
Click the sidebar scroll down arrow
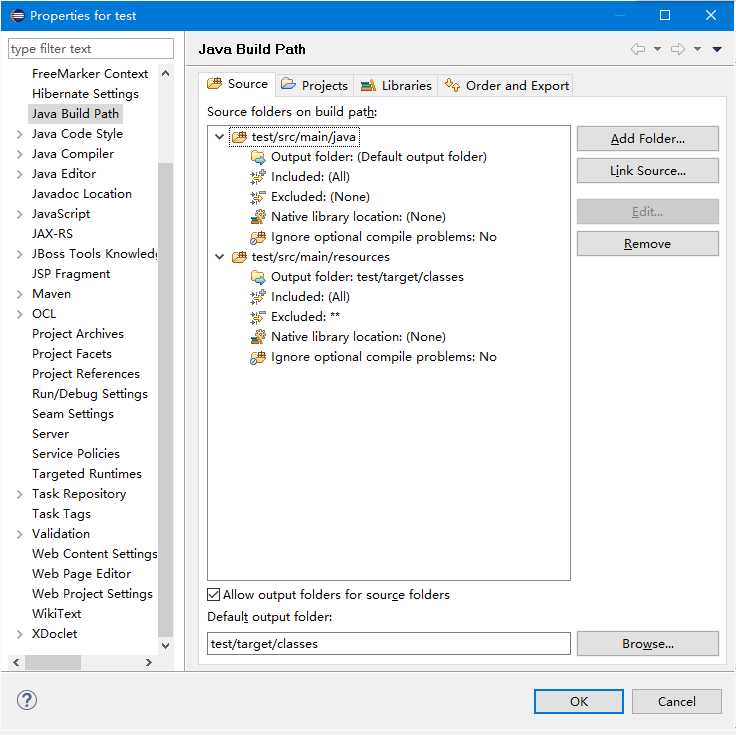pyautogui.click(x=165, y=646)
